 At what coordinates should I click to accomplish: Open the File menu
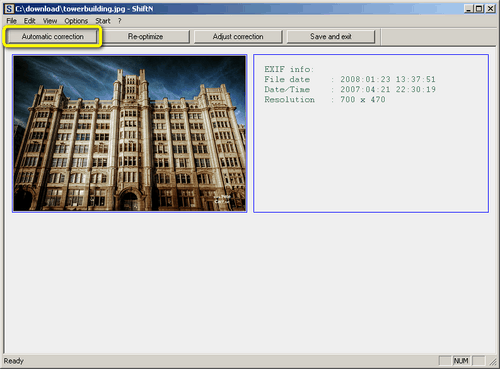[12, 21]
